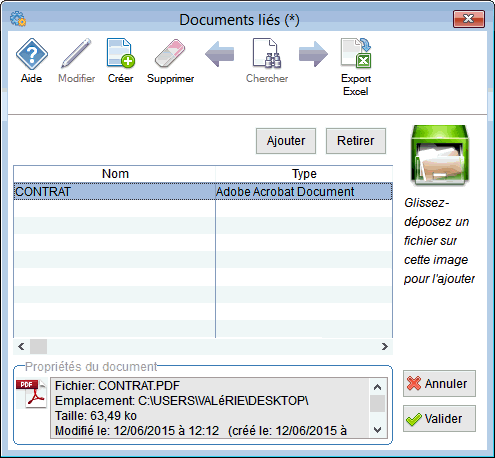Click the properties box scroll down arrow
The image size is (495, 458).
click(377, 430)
